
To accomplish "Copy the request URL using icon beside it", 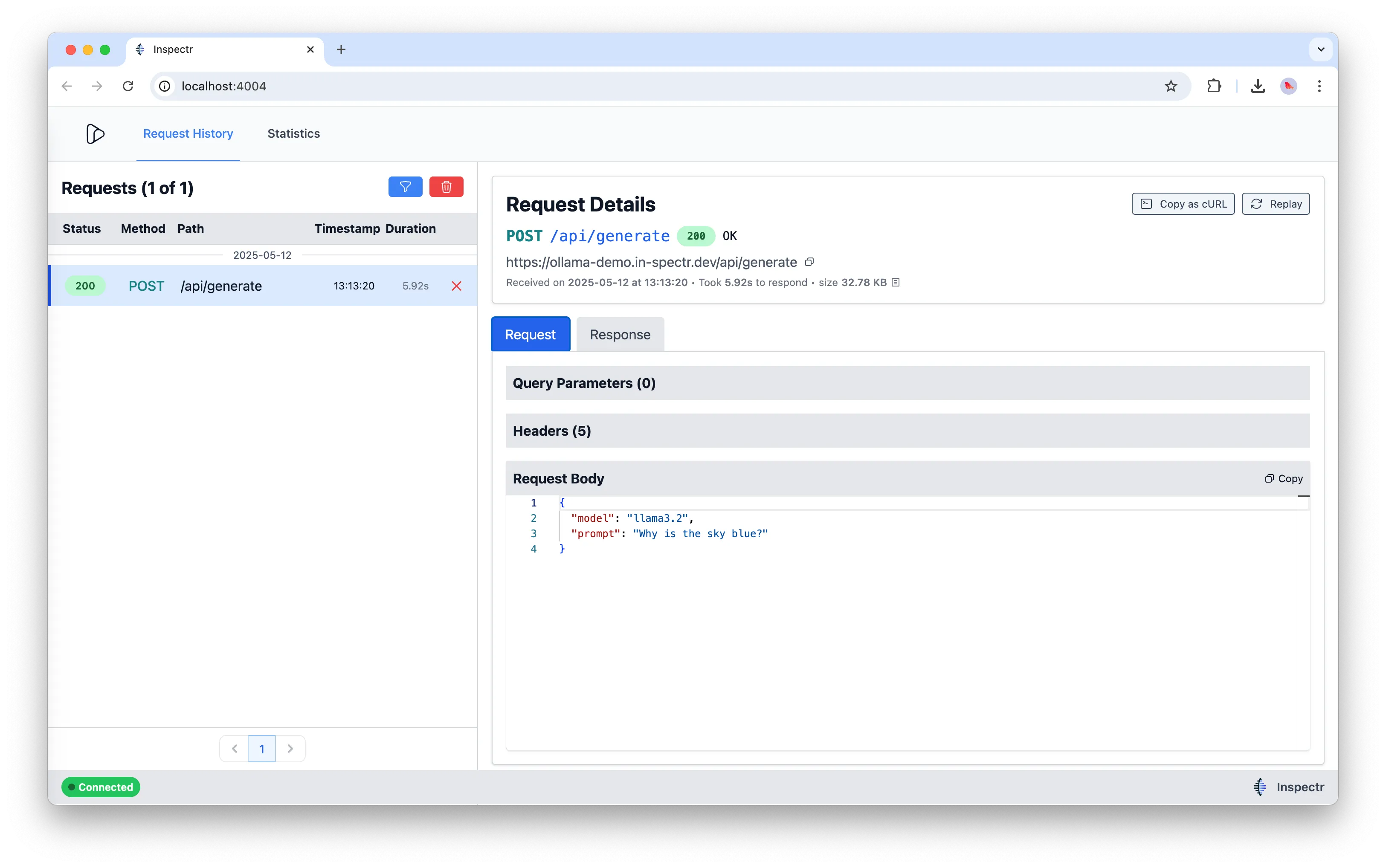I will pos(809,262).
